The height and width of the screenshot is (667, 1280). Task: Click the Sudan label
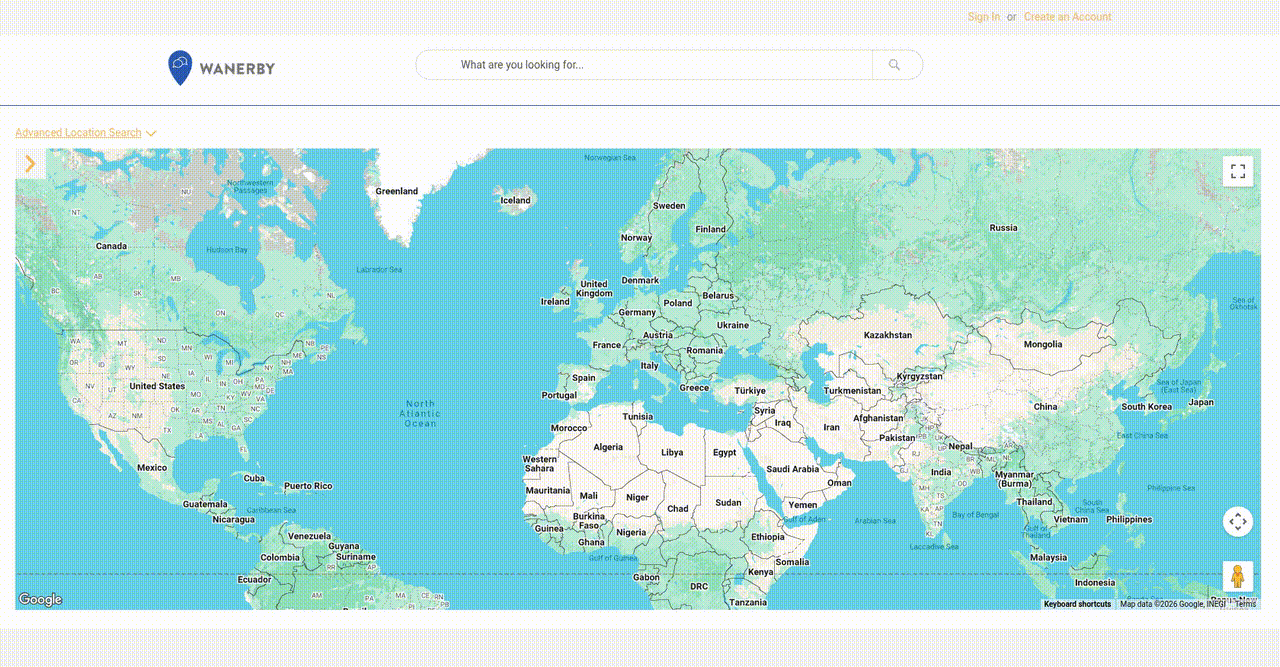tap(729, 502)
